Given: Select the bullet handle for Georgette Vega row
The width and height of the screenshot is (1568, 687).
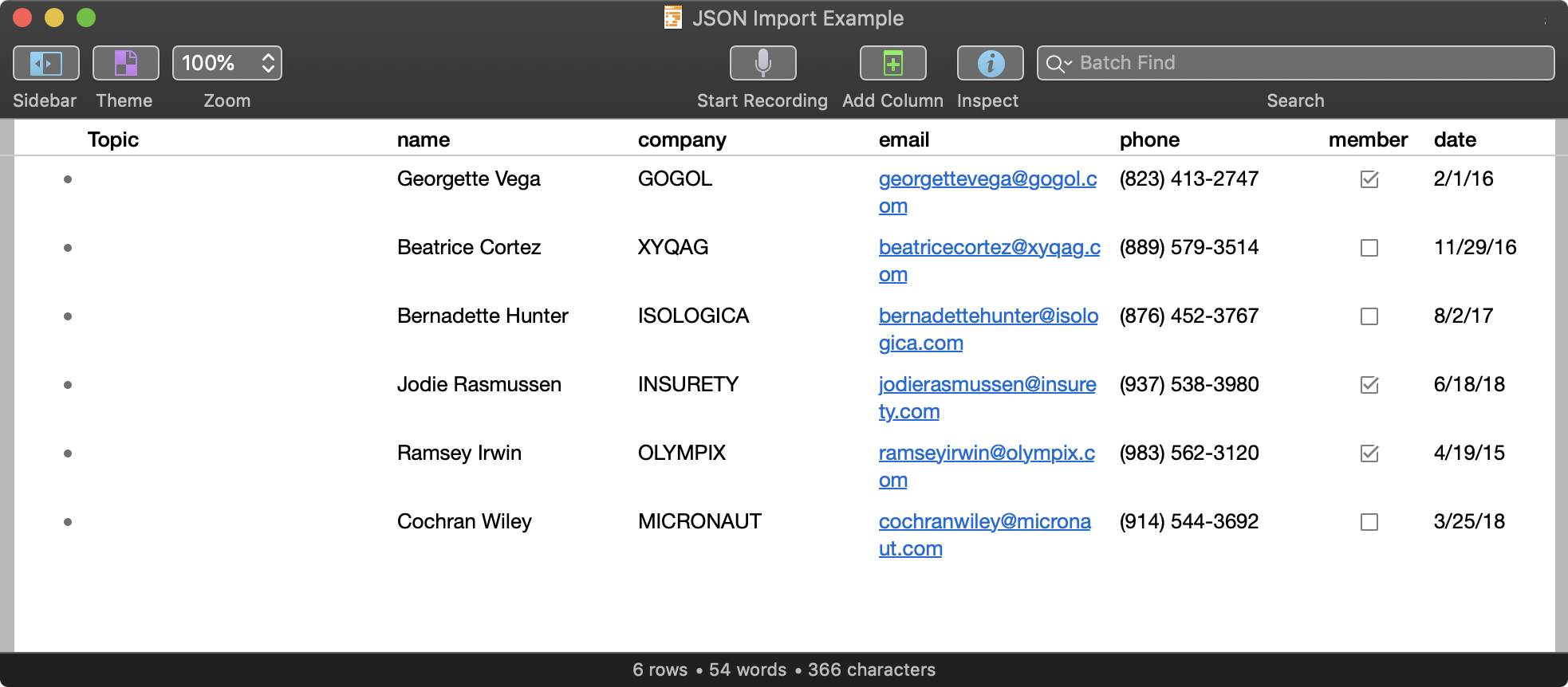Looking at the screenshot, I should click(x=68, y=179).
